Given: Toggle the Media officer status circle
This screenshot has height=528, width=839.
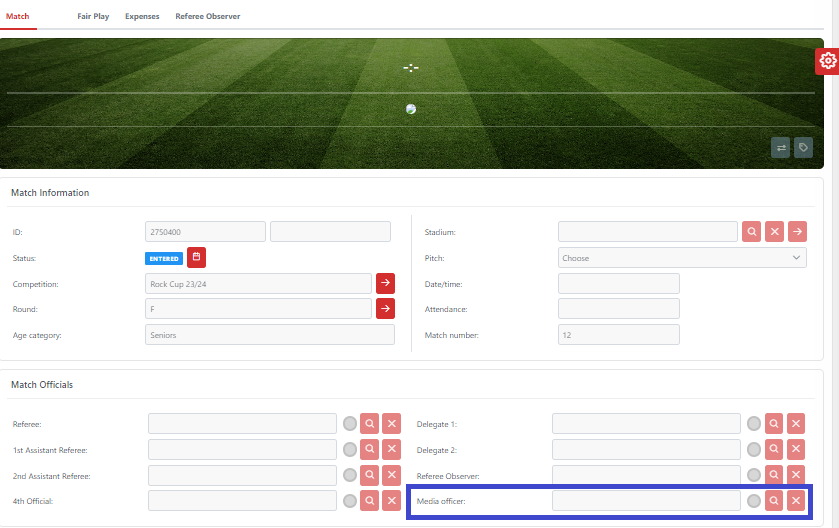Looking at the screenshot, I should 753,500.
